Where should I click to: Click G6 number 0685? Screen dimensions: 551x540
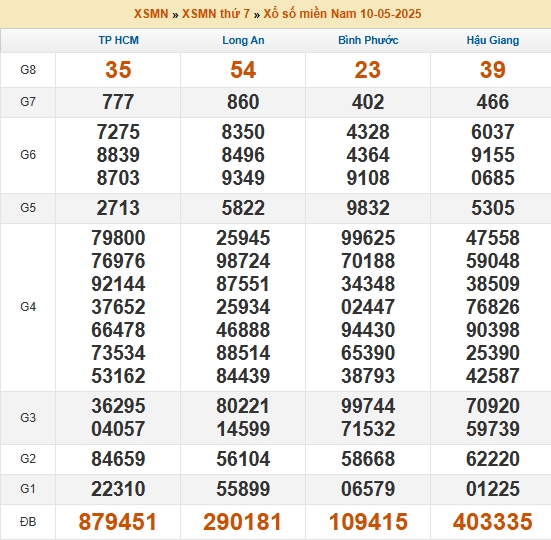[x=493, y=177]
